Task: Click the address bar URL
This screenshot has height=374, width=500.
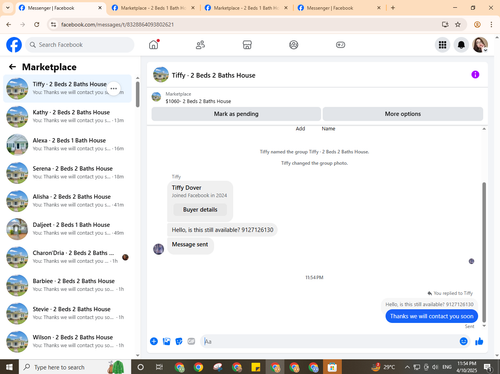Action: coord(117,24)
